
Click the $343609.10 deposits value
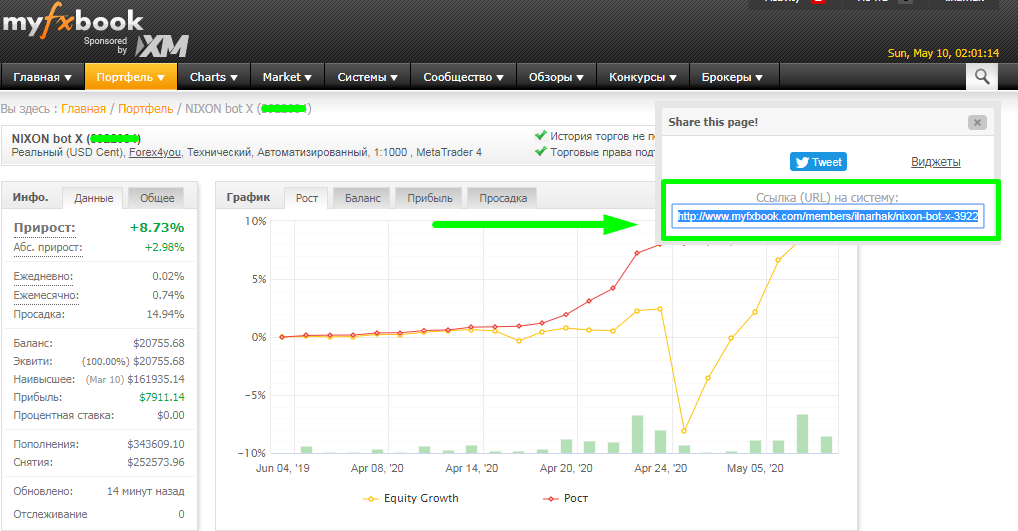[x=156, y=444]
